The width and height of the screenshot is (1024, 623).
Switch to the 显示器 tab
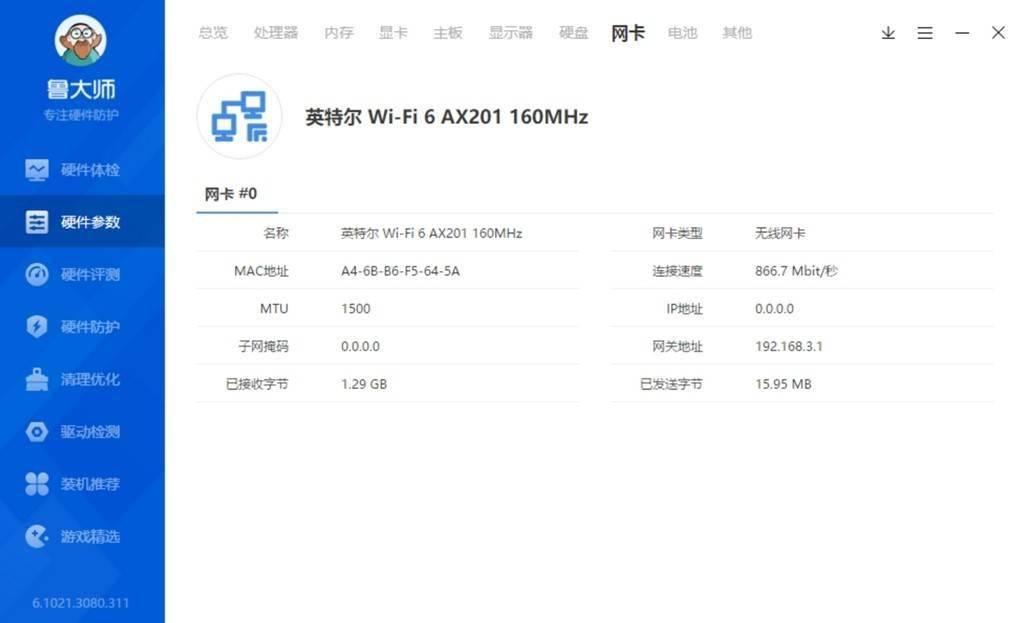pyautogui.click(x=511, y=33)
